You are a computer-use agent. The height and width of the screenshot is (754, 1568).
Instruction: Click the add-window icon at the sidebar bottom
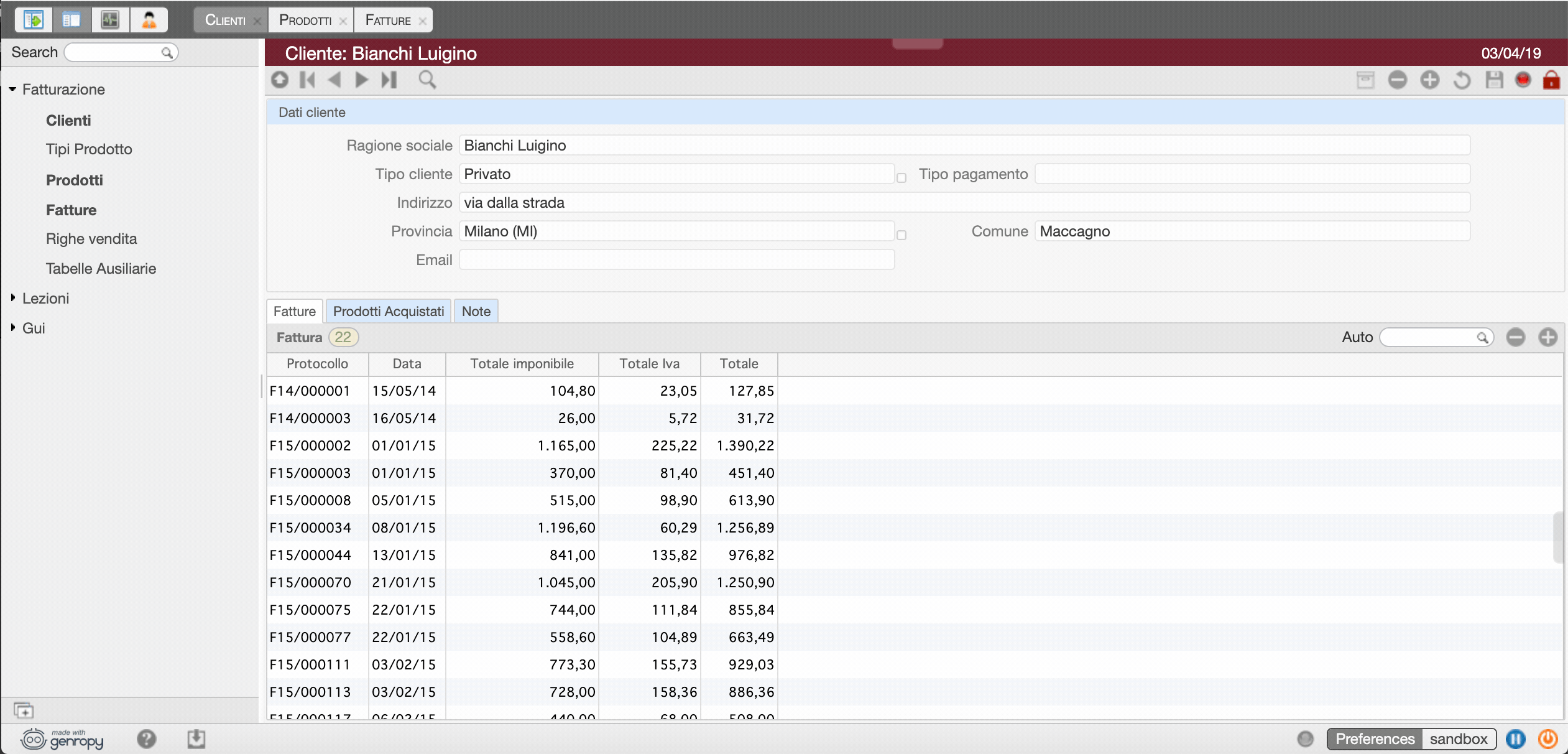(24, 710)
